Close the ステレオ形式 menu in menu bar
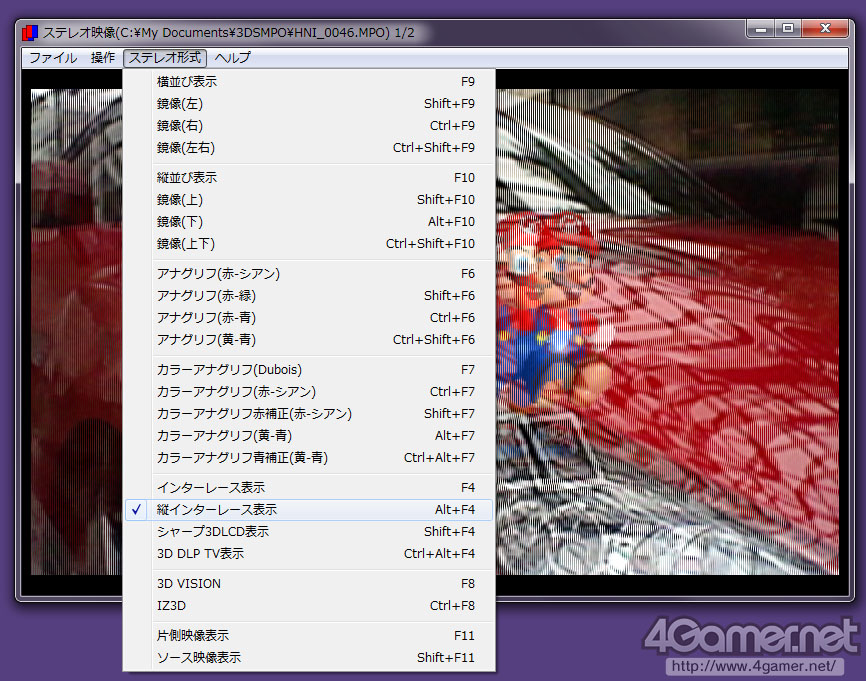Screen dimensions: 866x681 (165, 57)
